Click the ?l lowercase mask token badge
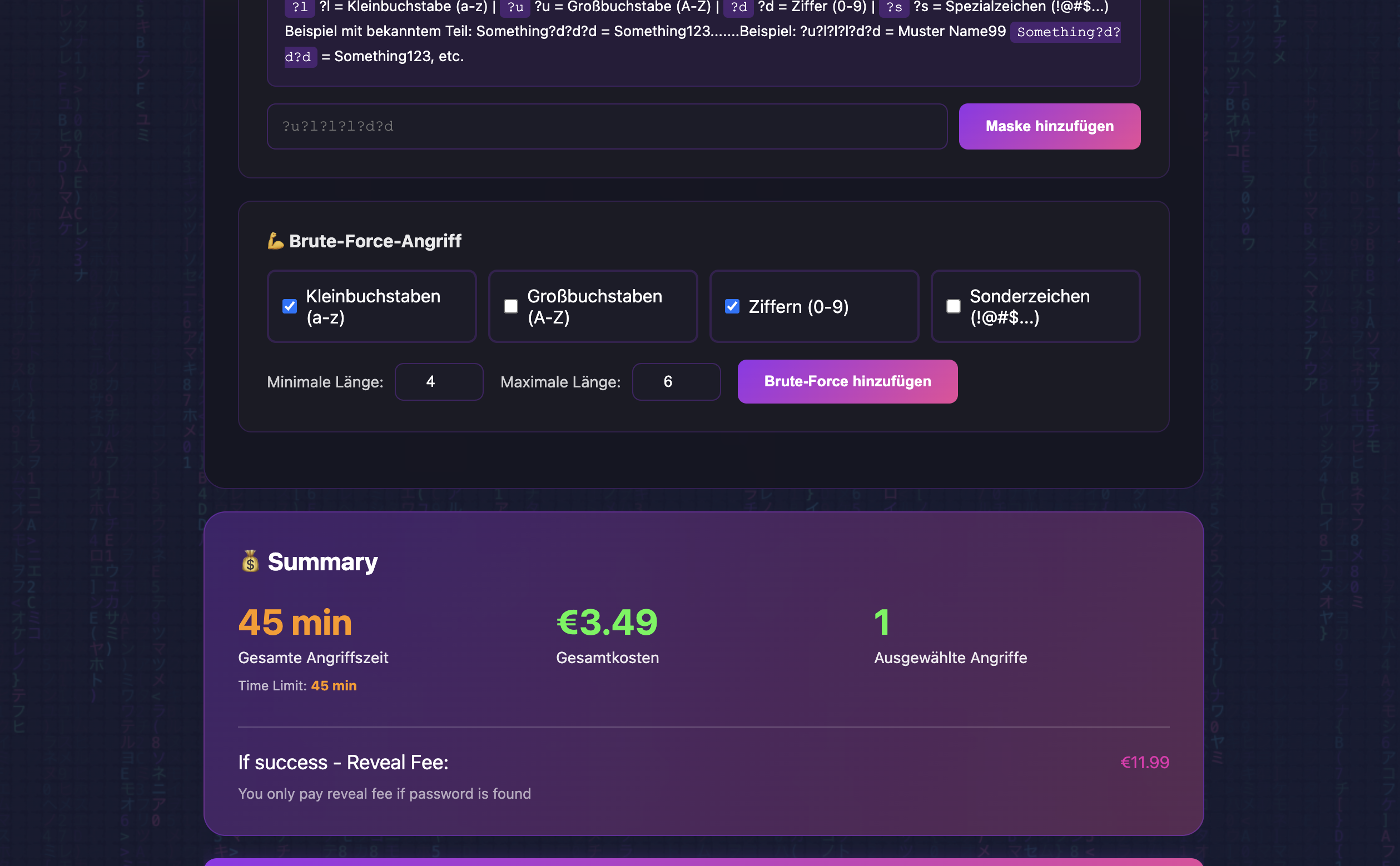The image size is (1400, 866). coord(300,8)
